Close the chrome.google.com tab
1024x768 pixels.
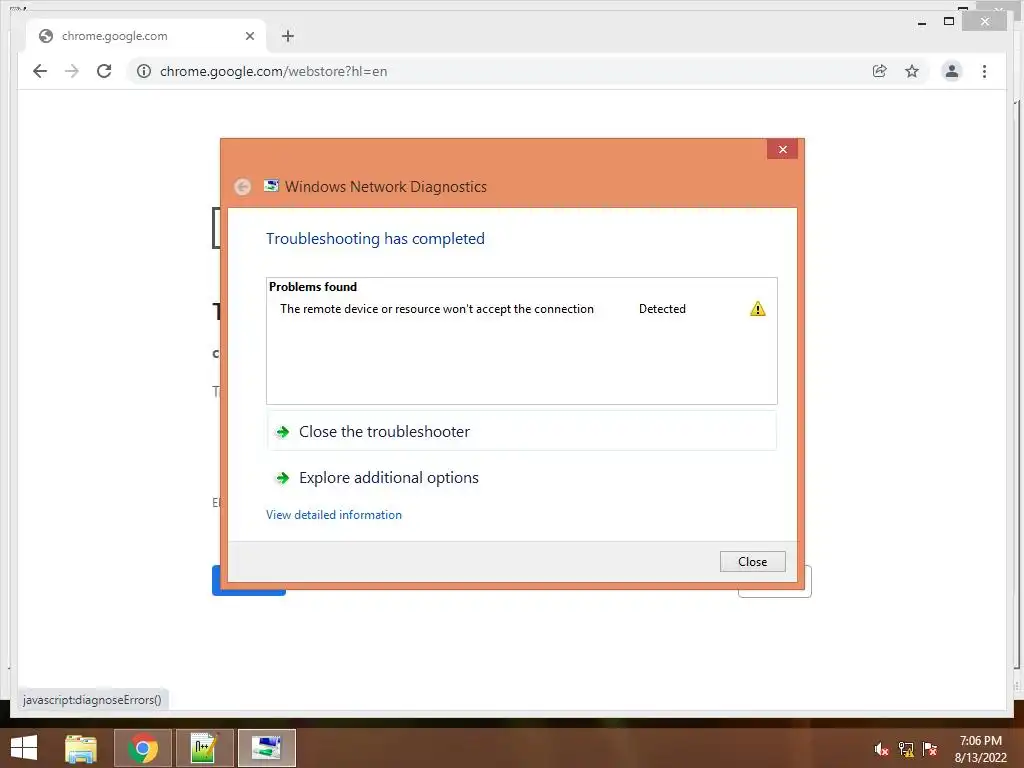pos(249,36)
